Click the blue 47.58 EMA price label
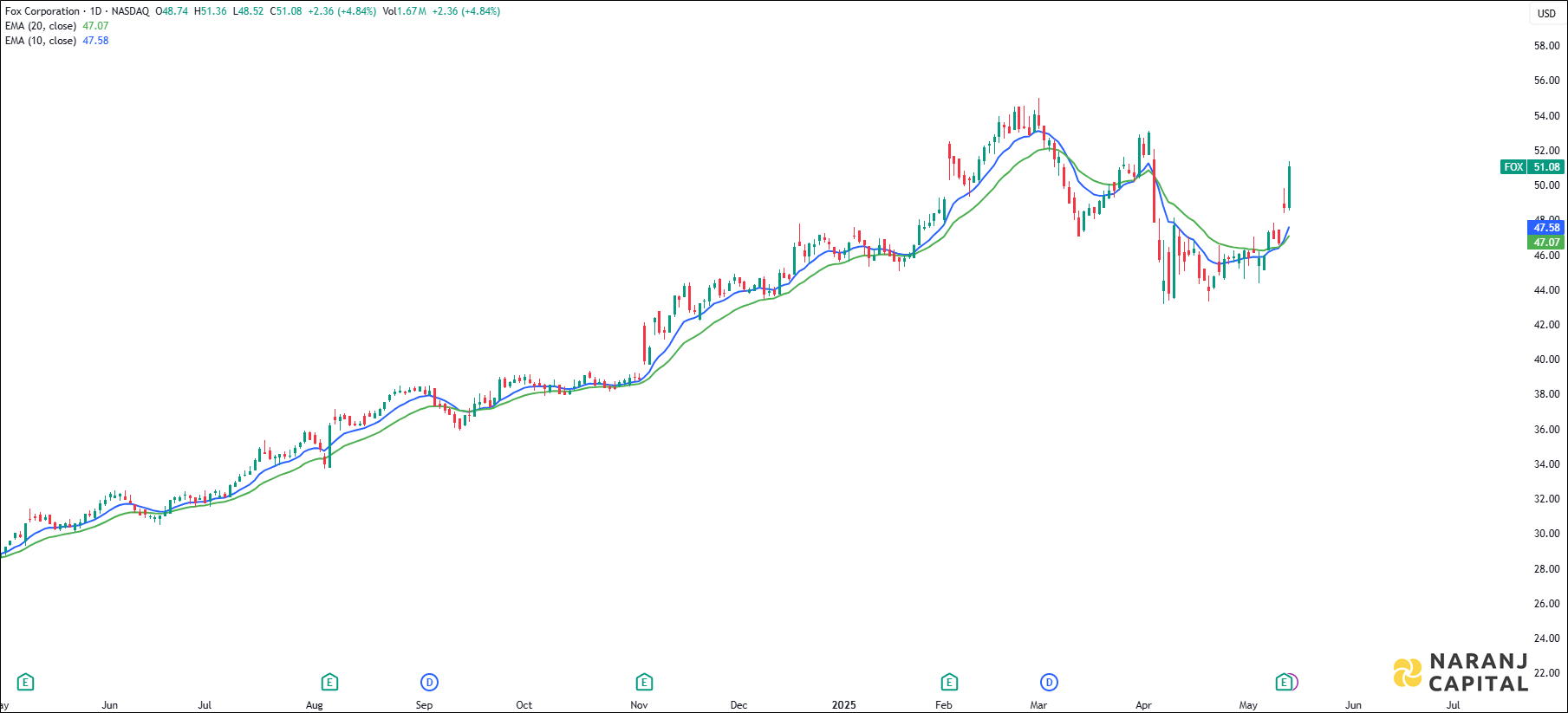This screenshot has height=713, width=1568. pyautogui.click(x=1545, y=228)
